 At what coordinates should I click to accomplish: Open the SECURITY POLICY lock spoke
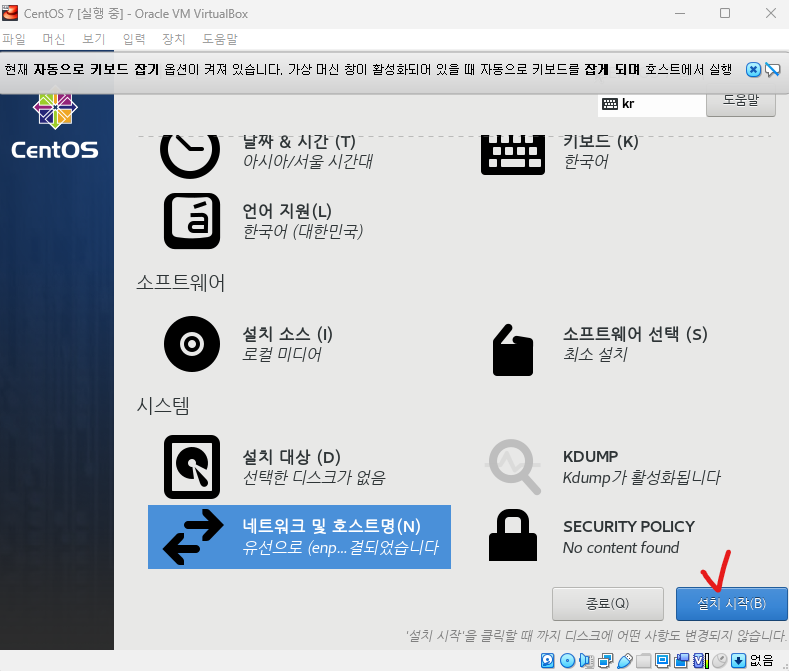592,536
